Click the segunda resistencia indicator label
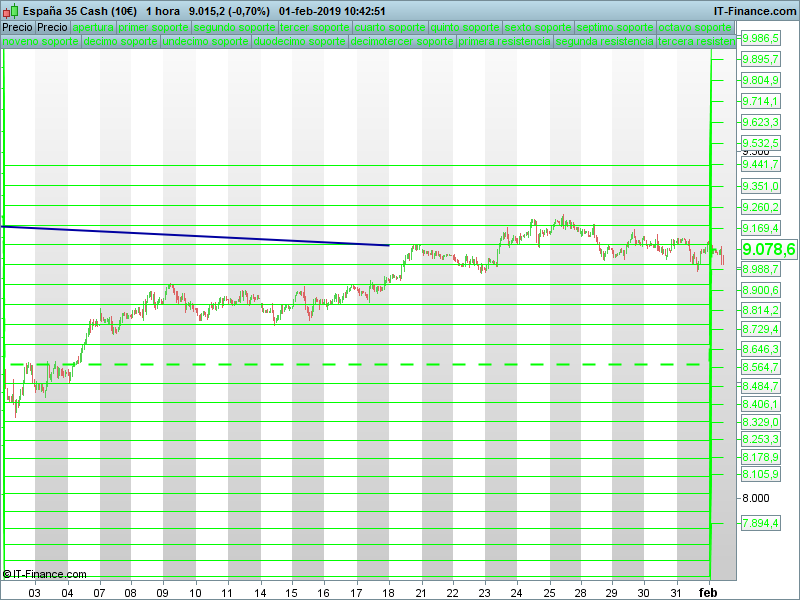The height and width of the screenshot is (600, 800). pos(604,43)
